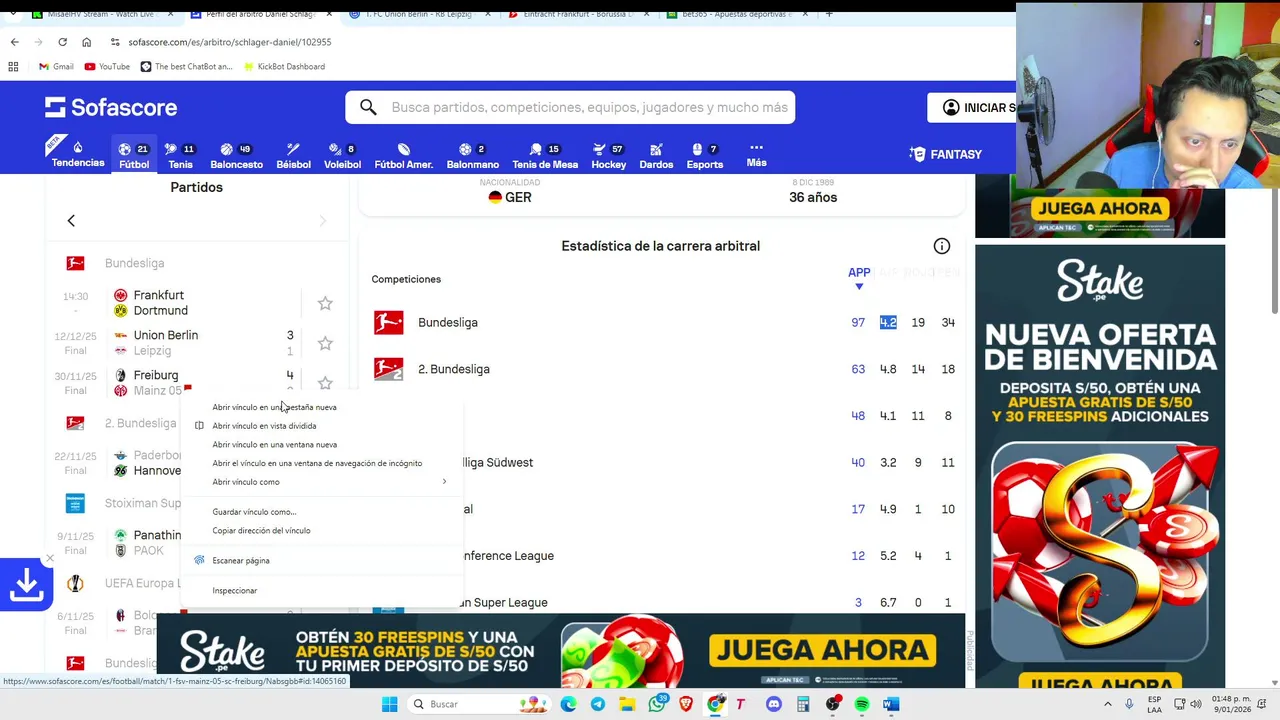Open Word from the taskbar
1280x720 pixels.
[891, 704]
